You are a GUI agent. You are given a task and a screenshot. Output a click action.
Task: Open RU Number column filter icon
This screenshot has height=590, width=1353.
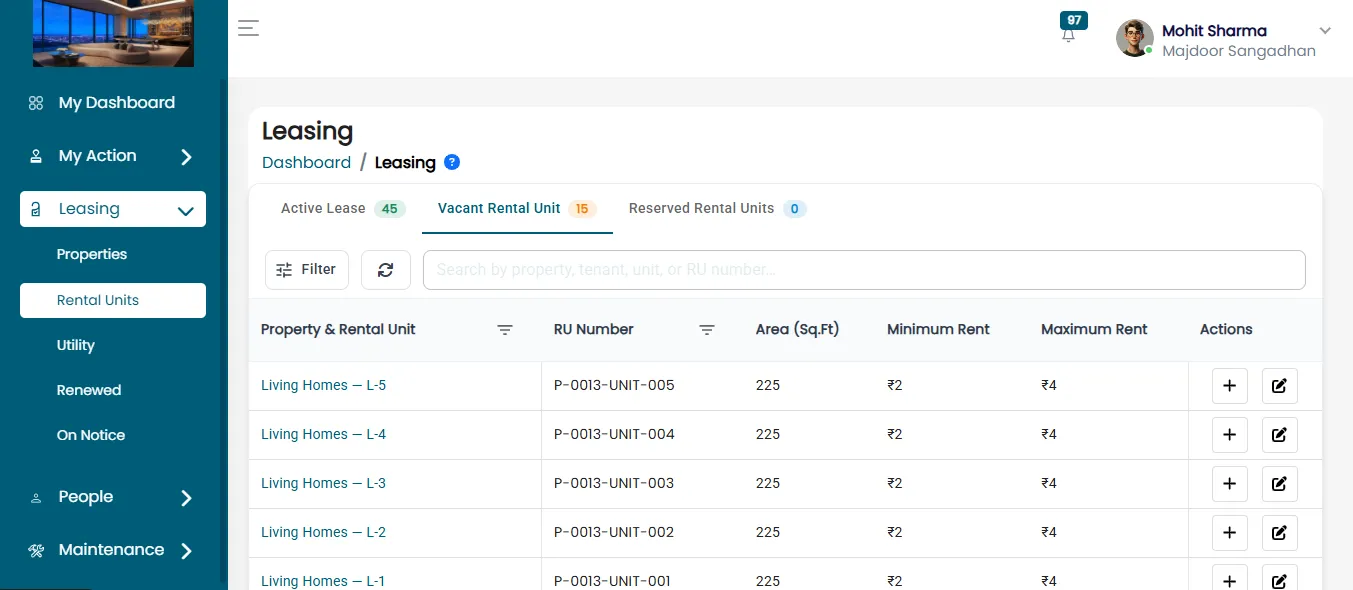[707, 330]
